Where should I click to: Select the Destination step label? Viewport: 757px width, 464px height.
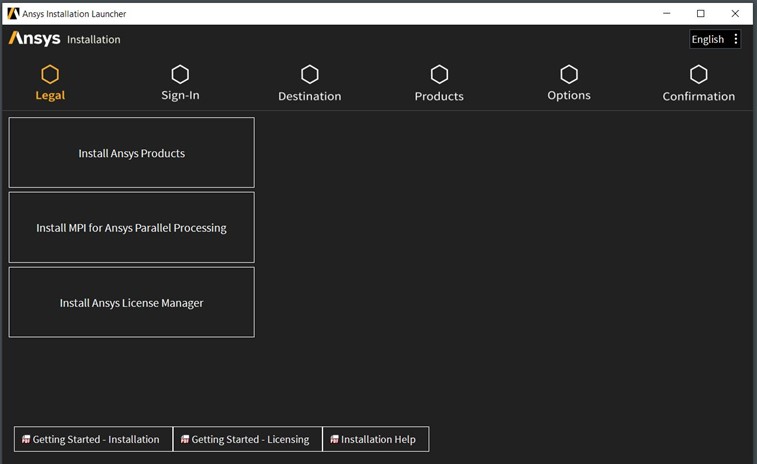click(x=309, y=96)
